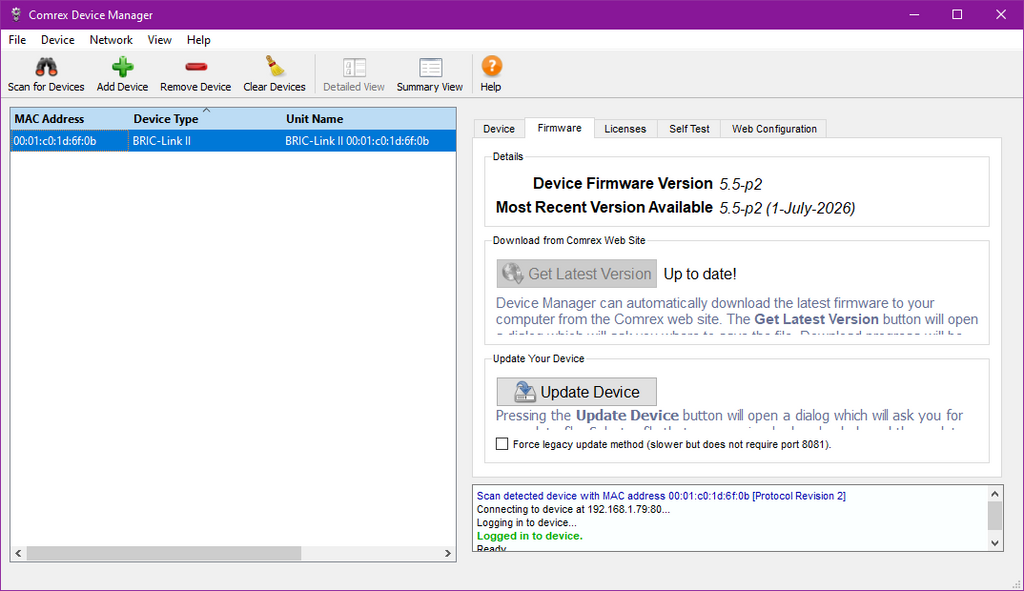Switch to Detailed View in toolbar

[353, 74]
